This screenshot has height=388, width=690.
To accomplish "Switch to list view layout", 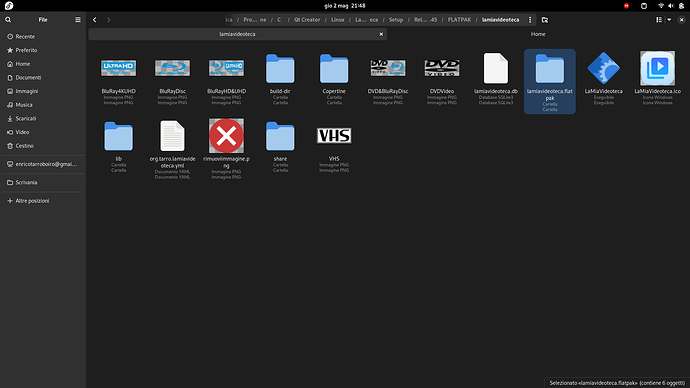I will (659, 20).
